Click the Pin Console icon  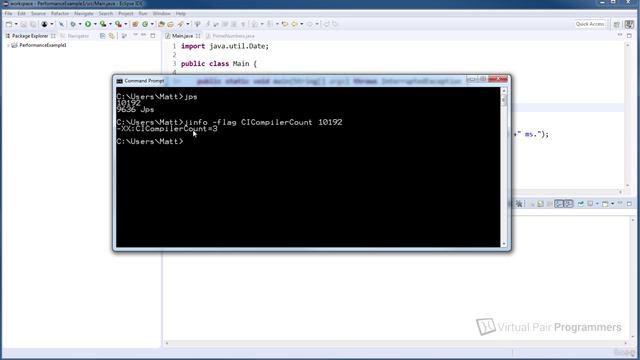tap(580, 204)
